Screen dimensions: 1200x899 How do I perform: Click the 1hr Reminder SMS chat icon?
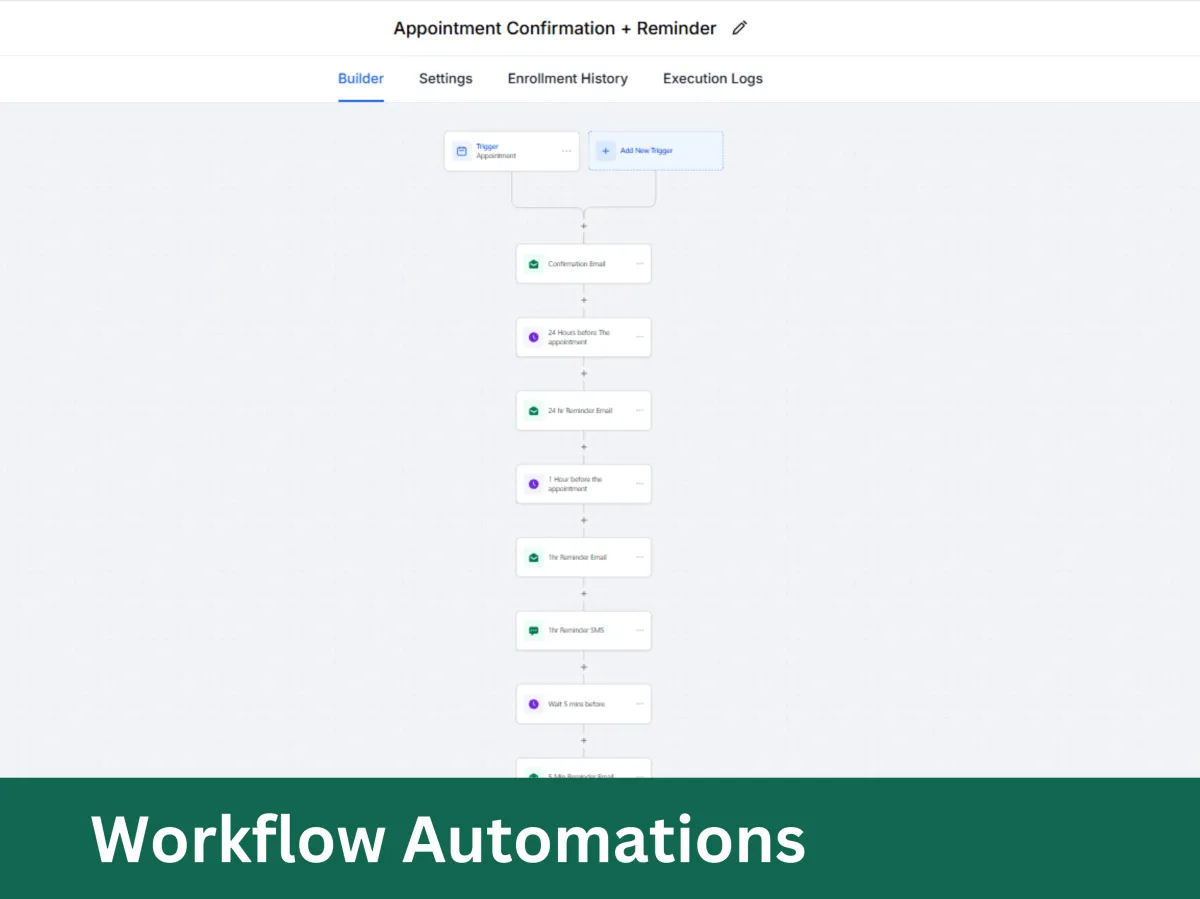point(533,631)
